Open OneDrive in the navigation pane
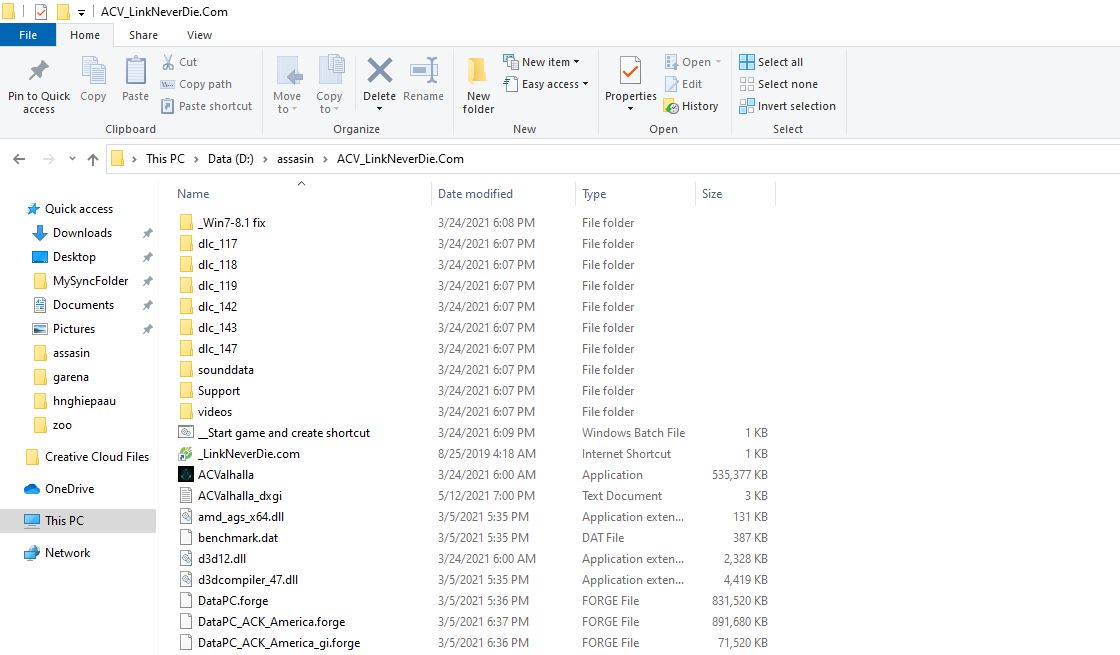1120x655 pixels. pos(69,489)
